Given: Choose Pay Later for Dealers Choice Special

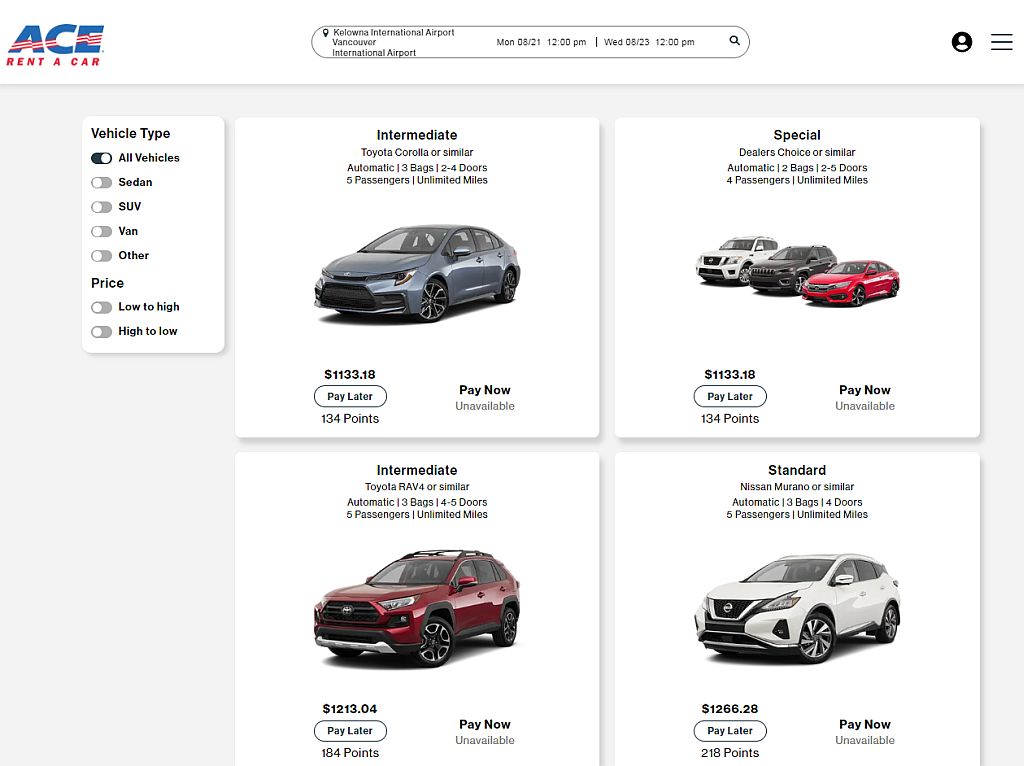Looking at the screenshot, I should 730,397.
